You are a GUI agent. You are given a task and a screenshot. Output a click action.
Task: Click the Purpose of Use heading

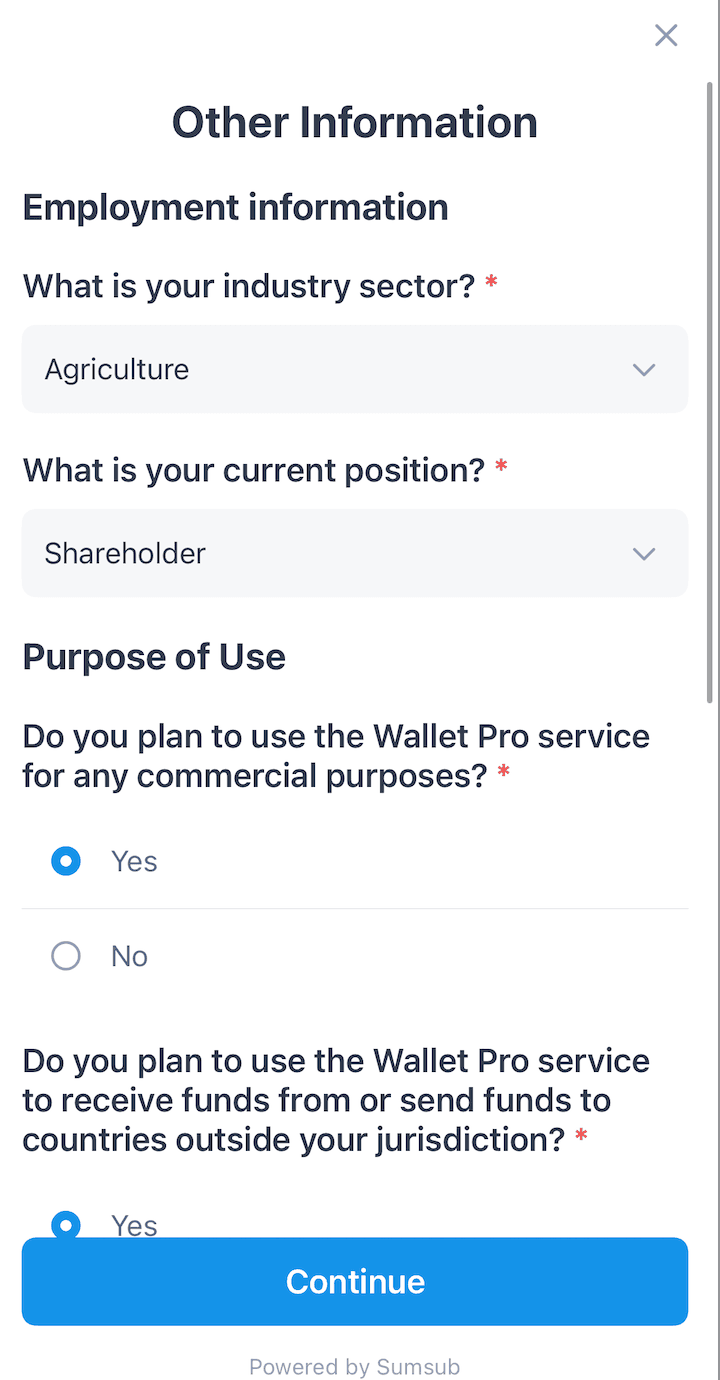pyautogui.click(x=154, y=657)
